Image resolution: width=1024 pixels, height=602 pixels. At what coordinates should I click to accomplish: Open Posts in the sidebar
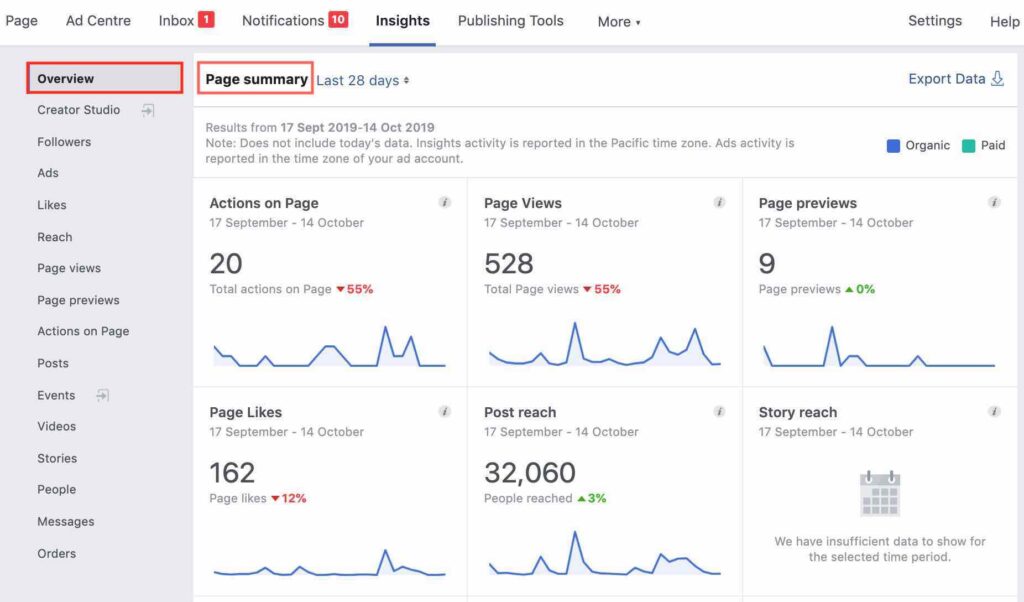coord(53,363)
